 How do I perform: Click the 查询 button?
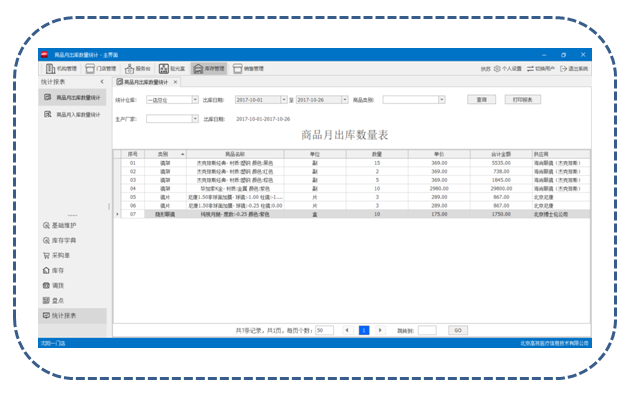(482, 100)
